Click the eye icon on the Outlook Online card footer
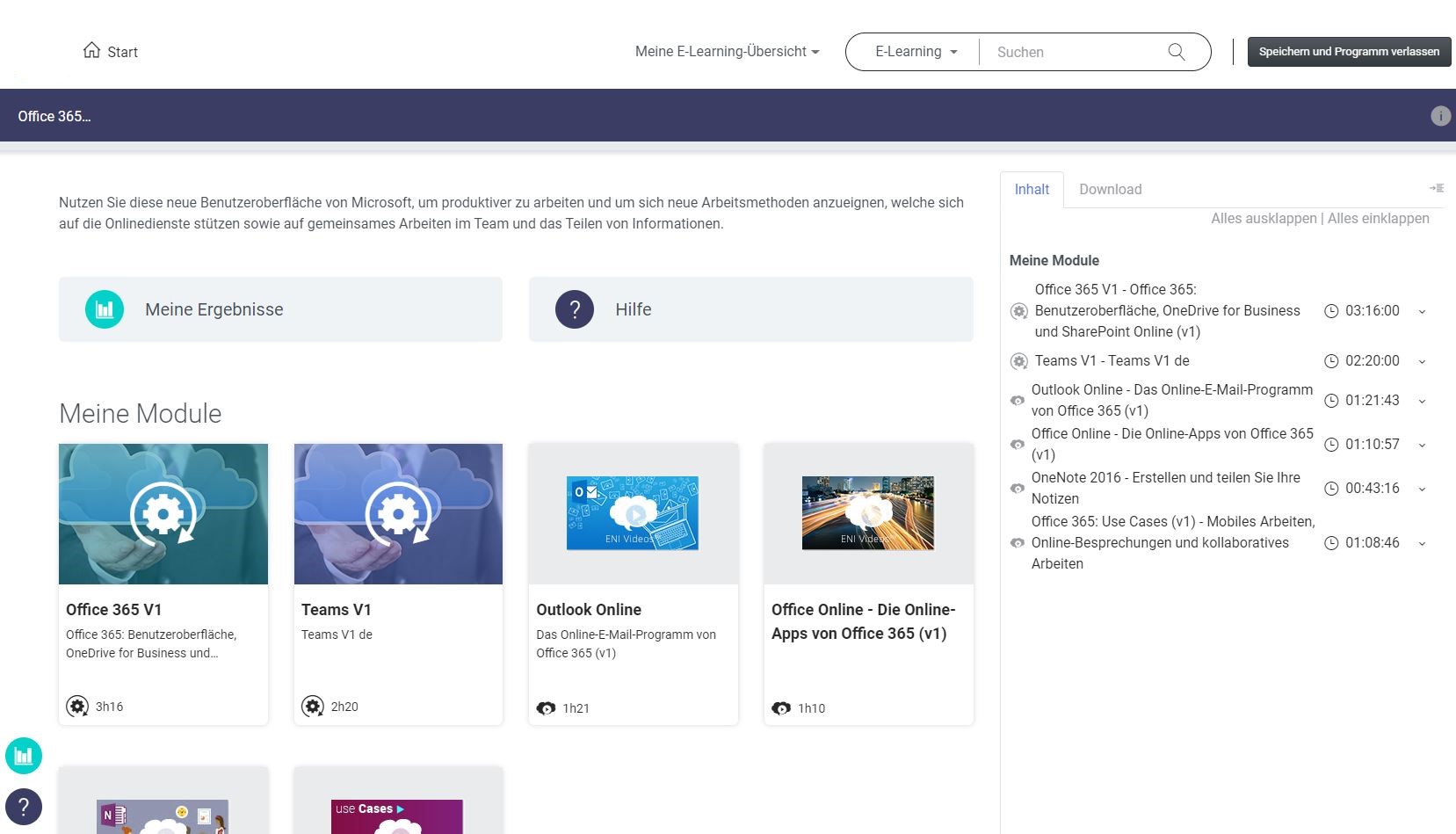 (546, 708)
